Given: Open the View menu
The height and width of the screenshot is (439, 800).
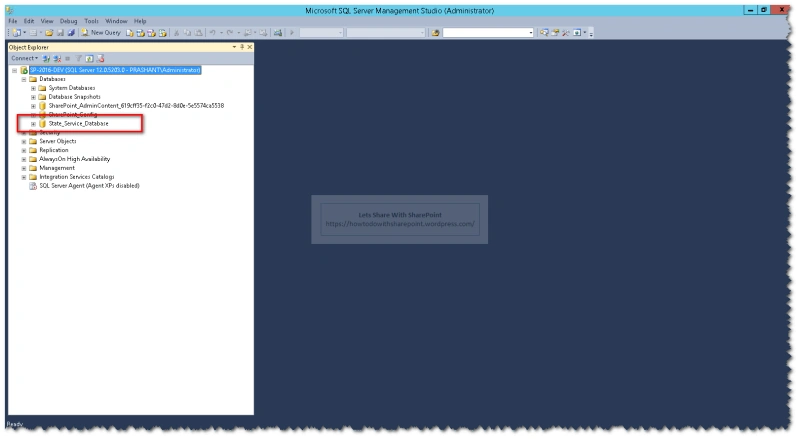Looking at the screenshot, I should pos(47,21).
